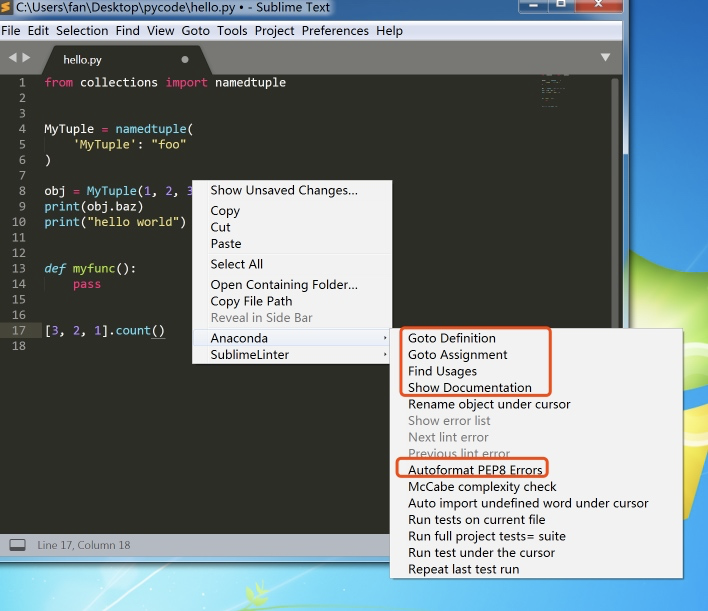Choose Select All in context menu

coord(292,264)
